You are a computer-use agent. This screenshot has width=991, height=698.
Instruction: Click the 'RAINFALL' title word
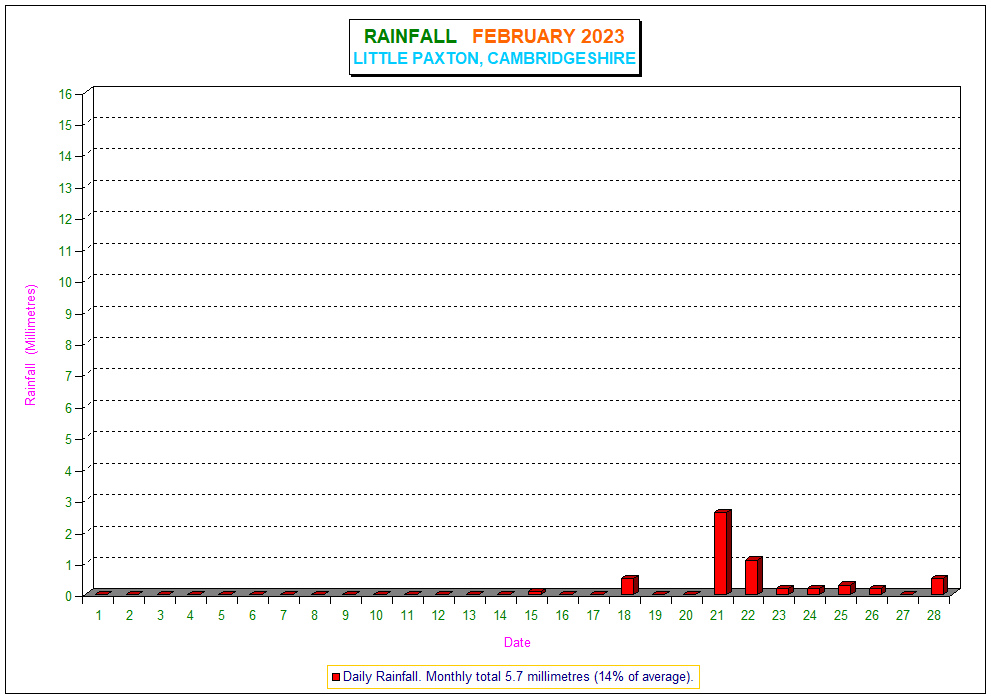pos(410,36)
